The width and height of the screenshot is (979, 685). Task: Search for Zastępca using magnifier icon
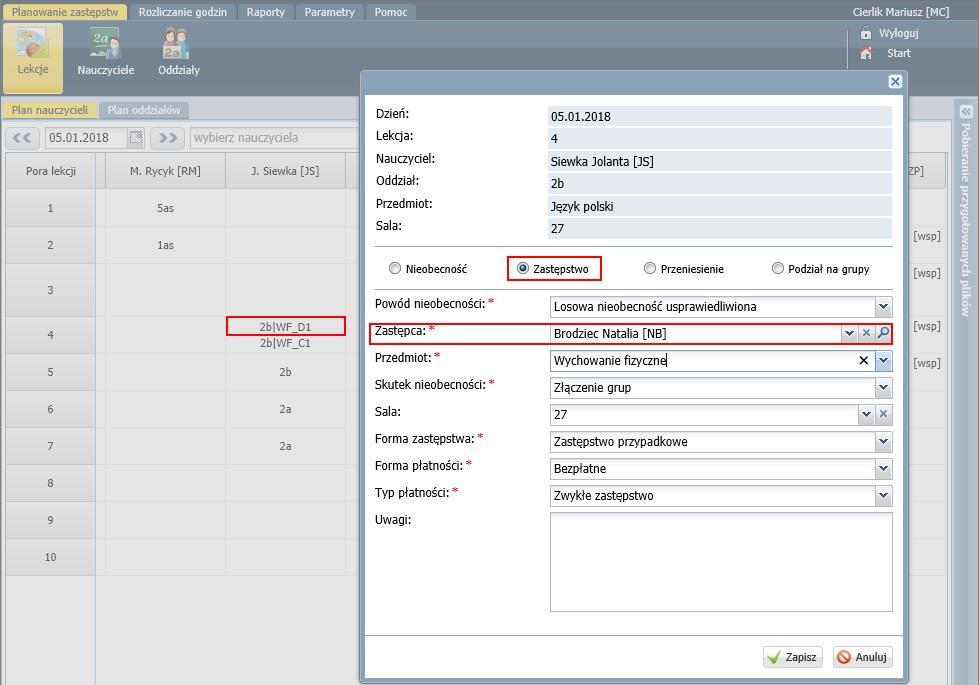tap(883, 333)
